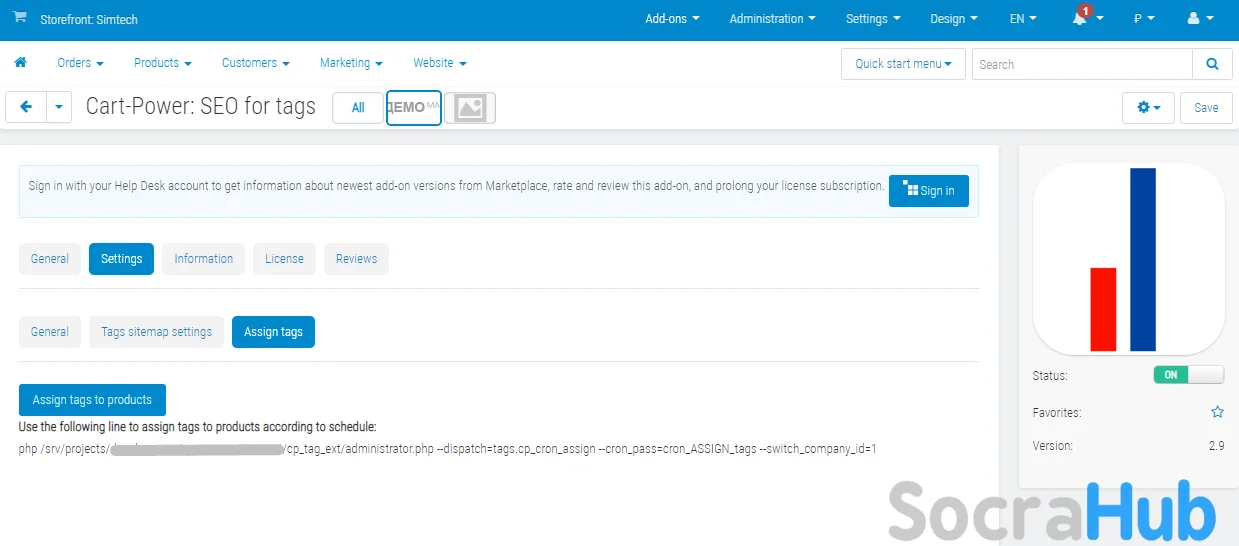Open the Administration menu

(772, 19)
